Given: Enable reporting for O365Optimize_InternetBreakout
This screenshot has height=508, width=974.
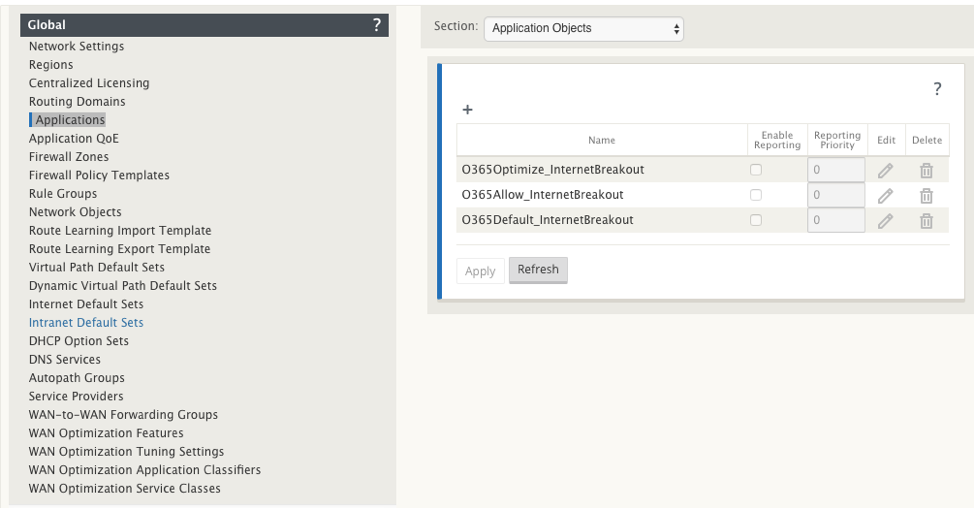Looking at the screenshot, I should (x=756, y=170).
